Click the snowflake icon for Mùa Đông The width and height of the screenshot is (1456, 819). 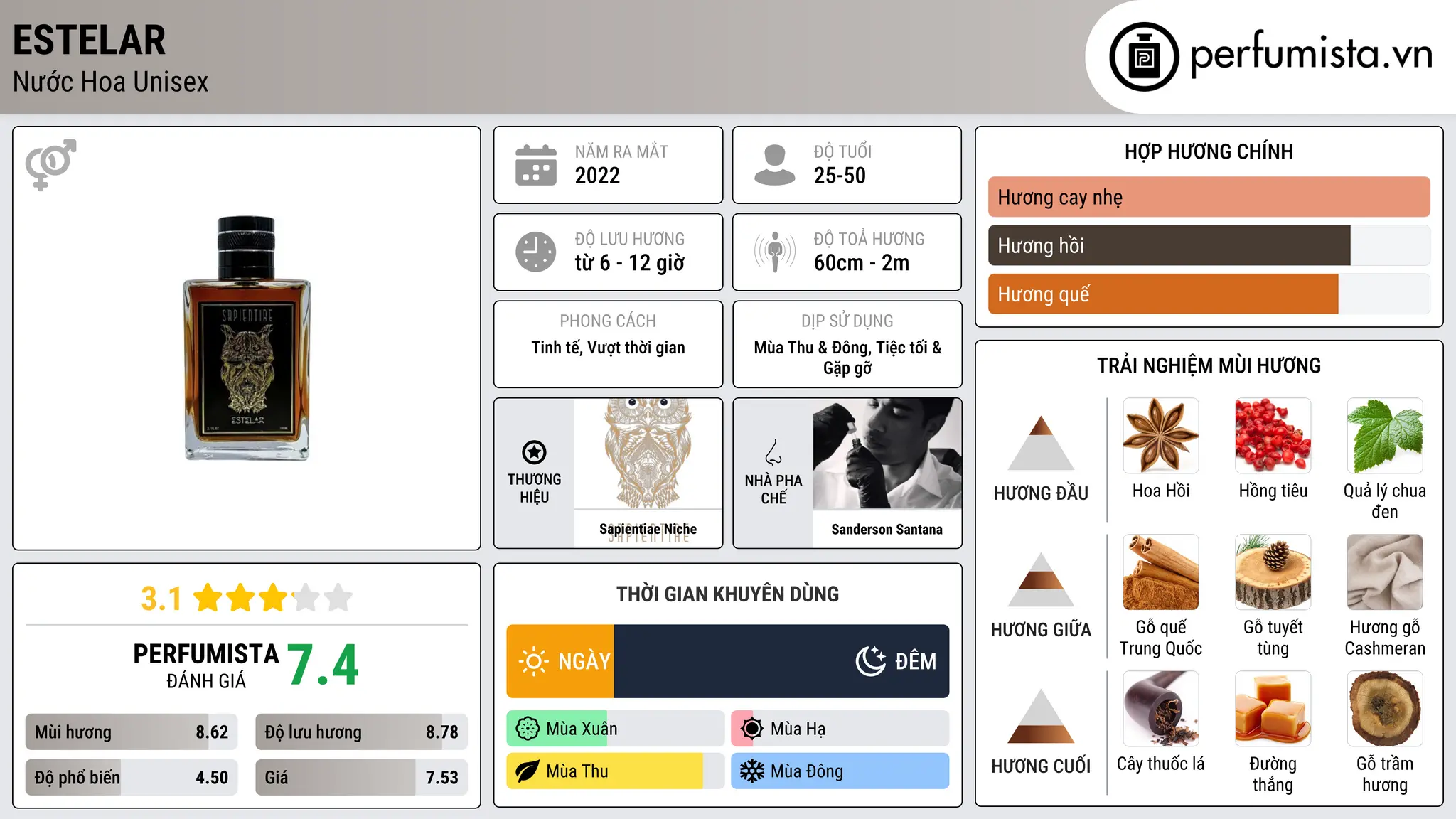click(752, 771)
